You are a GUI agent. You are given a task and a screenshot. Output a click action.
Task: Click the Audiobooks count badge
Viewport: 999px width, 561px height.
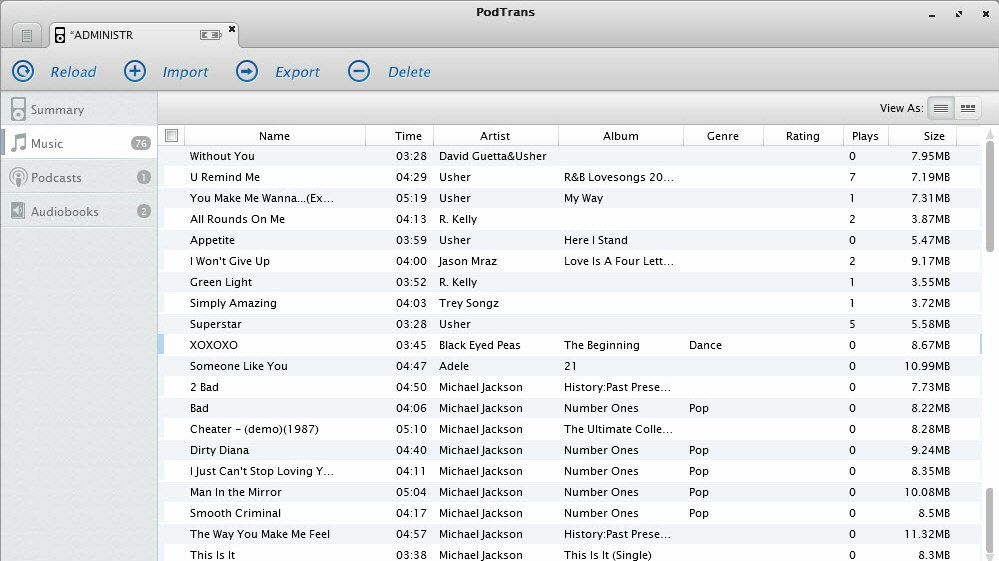coord(144,211)
